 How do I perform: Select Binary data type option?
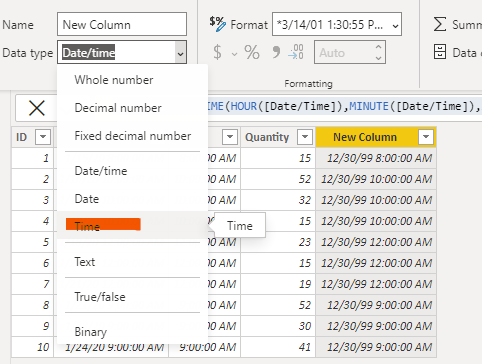132,331
